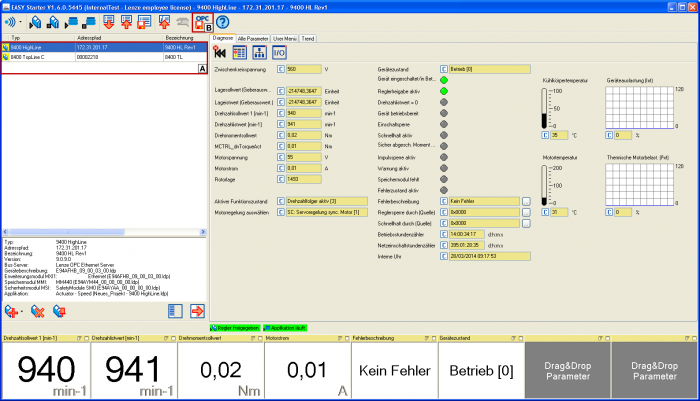Click the C button beside Drehzahlsollwert 1

click(280, 113)
